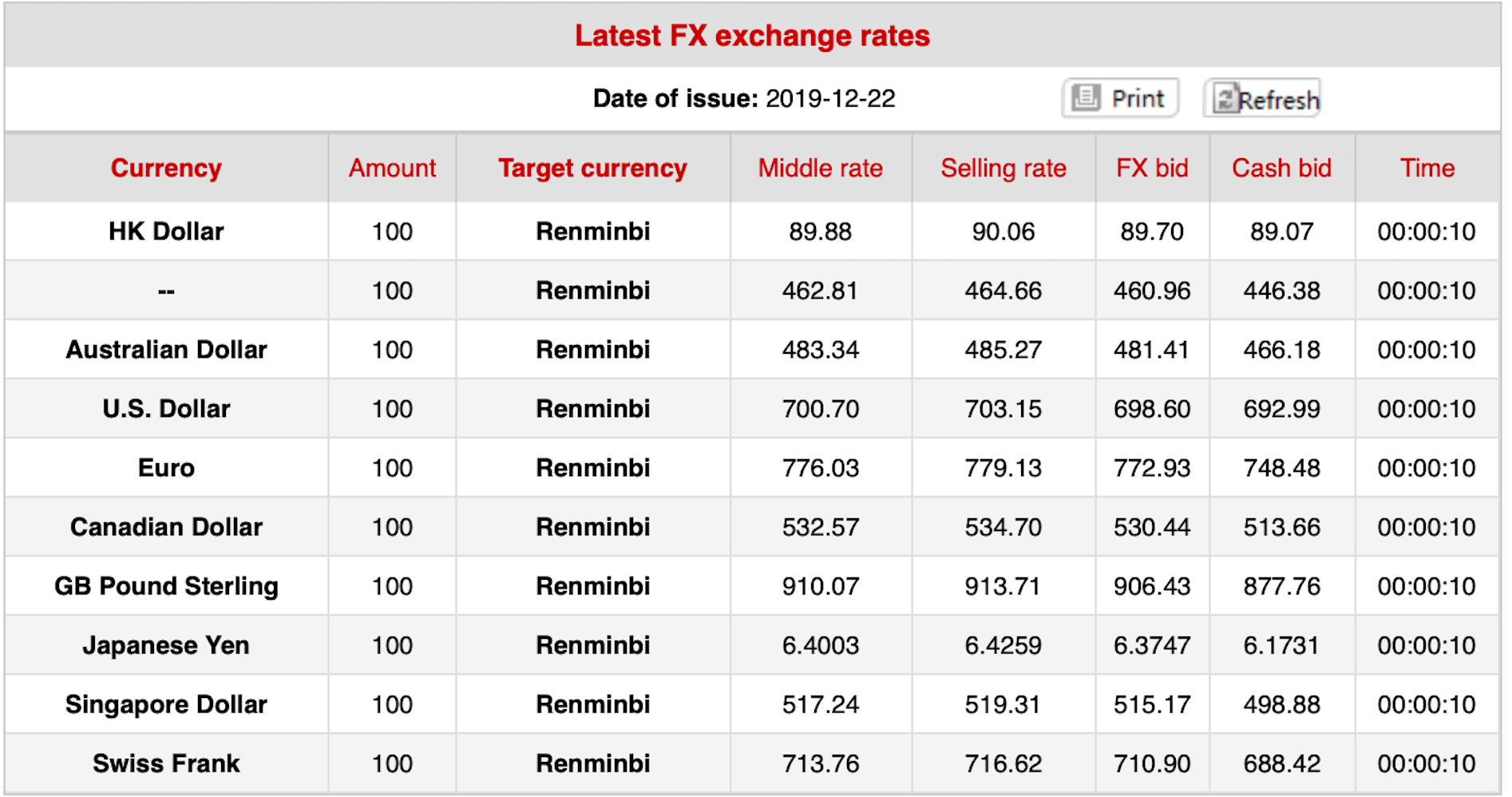Select GB Pound Sterling selling rate 913.71
This screenshot has width=1512, height=797.
(x=1003, y=585)
